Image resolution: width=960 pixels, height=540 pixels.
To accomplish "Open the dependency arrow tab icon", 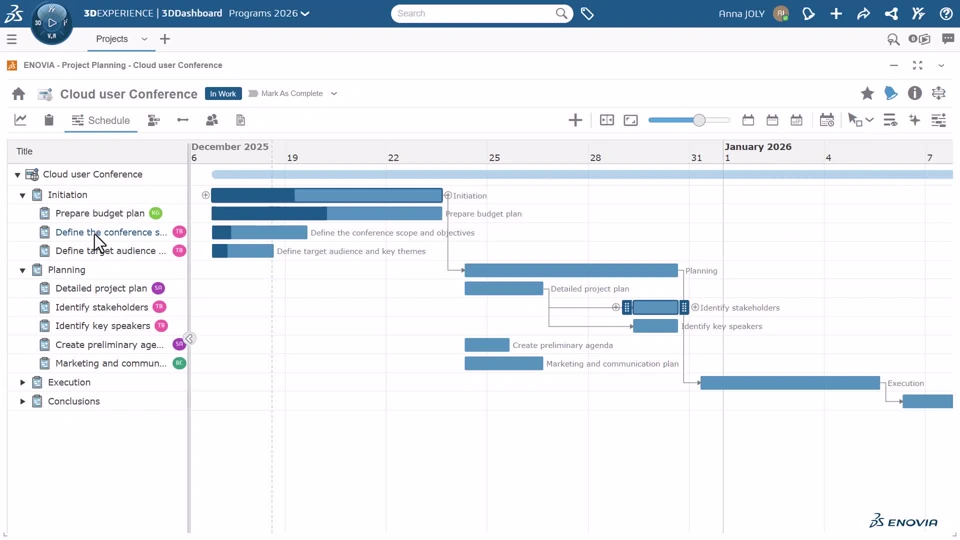I will point(182,120).
